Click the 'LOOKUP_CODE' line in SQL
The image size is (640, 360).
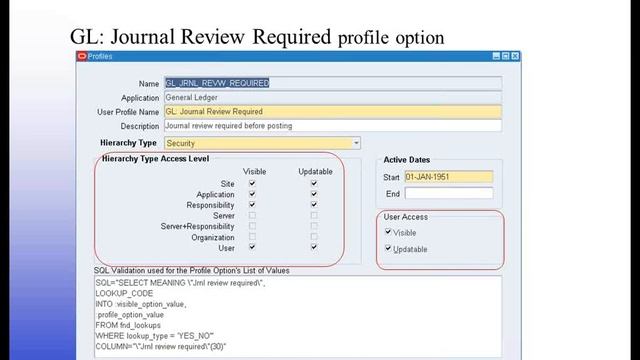coord(124,293)
